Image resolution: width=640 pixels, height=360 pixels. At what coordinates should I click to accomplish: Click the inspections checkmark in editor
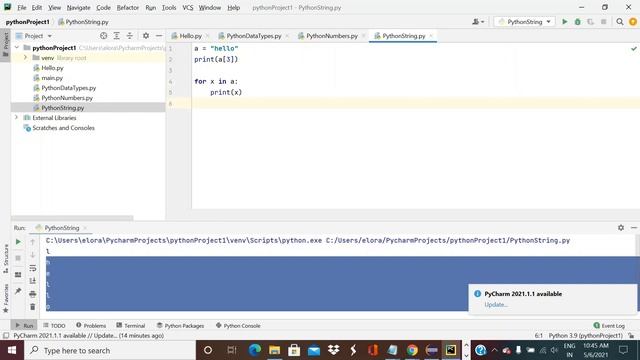pyautogui.click(x=633, y=49)
